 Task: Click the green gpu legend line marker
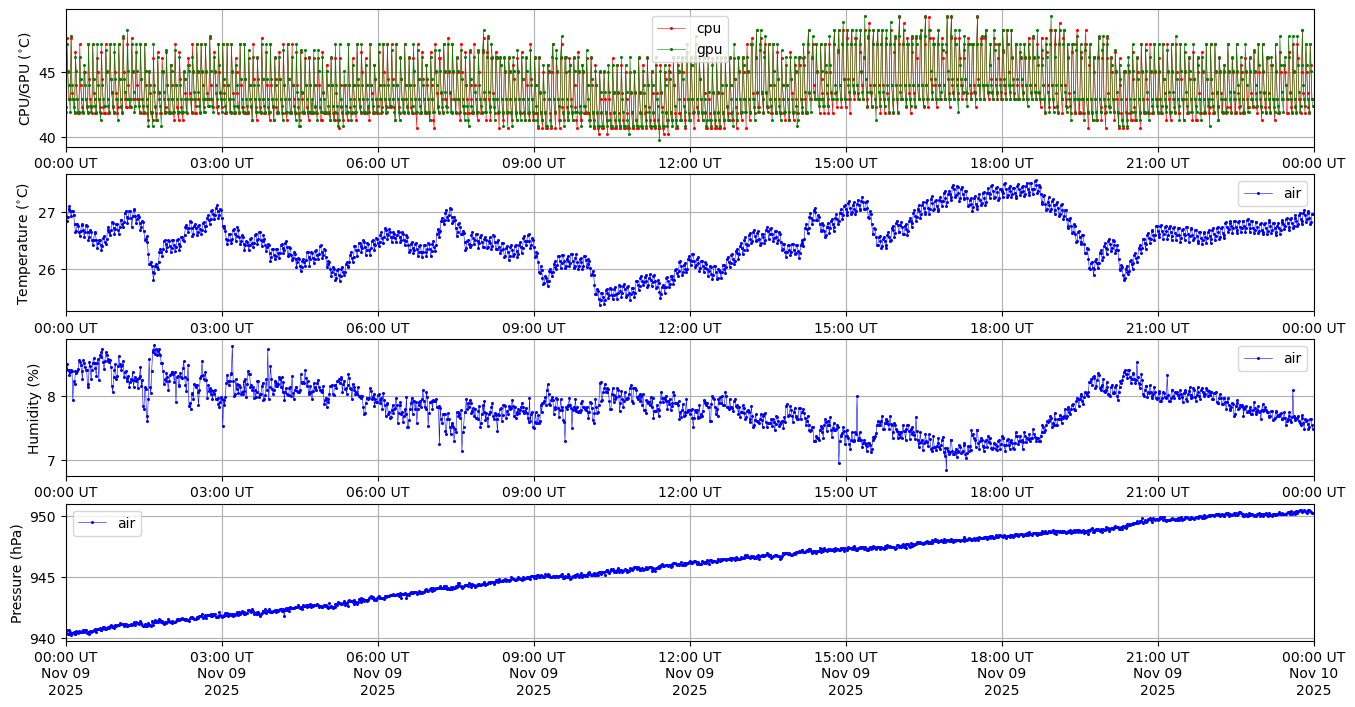671,49
